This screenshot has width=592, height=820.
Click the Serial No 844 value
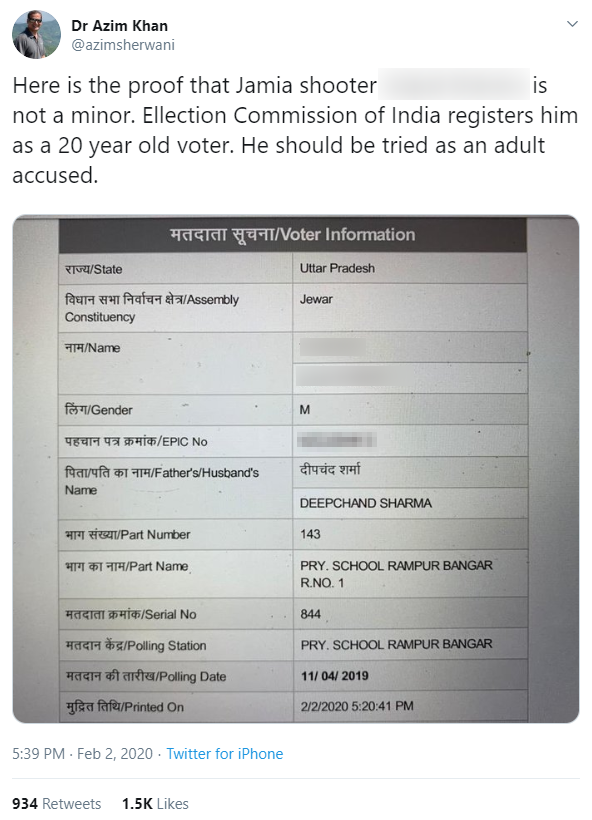coord(311,614)
